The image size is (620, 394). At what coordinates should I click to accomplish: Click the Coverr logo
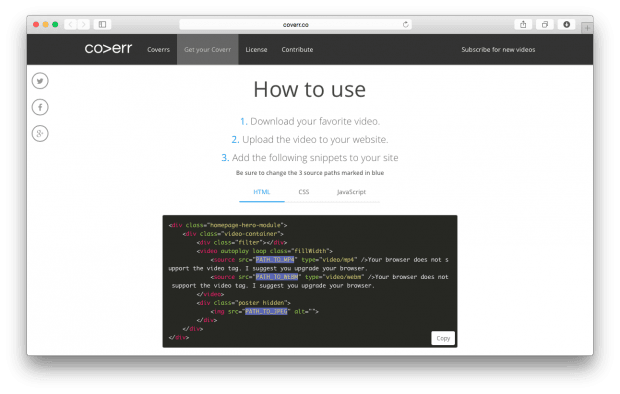(108, 49)
